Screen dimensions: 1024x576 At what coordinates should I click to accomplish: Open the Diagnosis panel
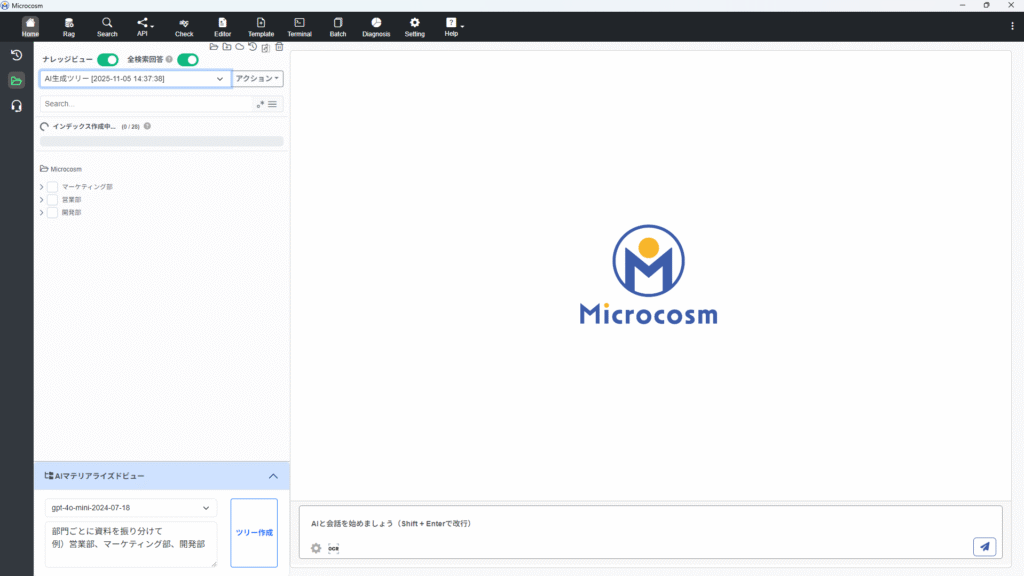pos(376,26)
